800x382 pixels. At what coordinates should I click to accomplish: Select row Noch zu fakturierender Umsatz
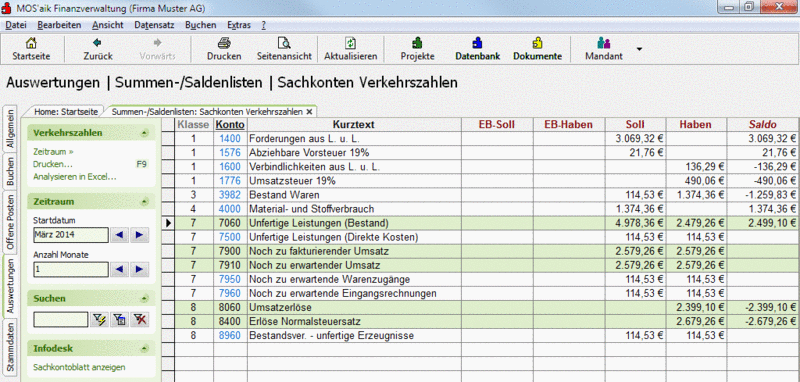coord(487,251)
